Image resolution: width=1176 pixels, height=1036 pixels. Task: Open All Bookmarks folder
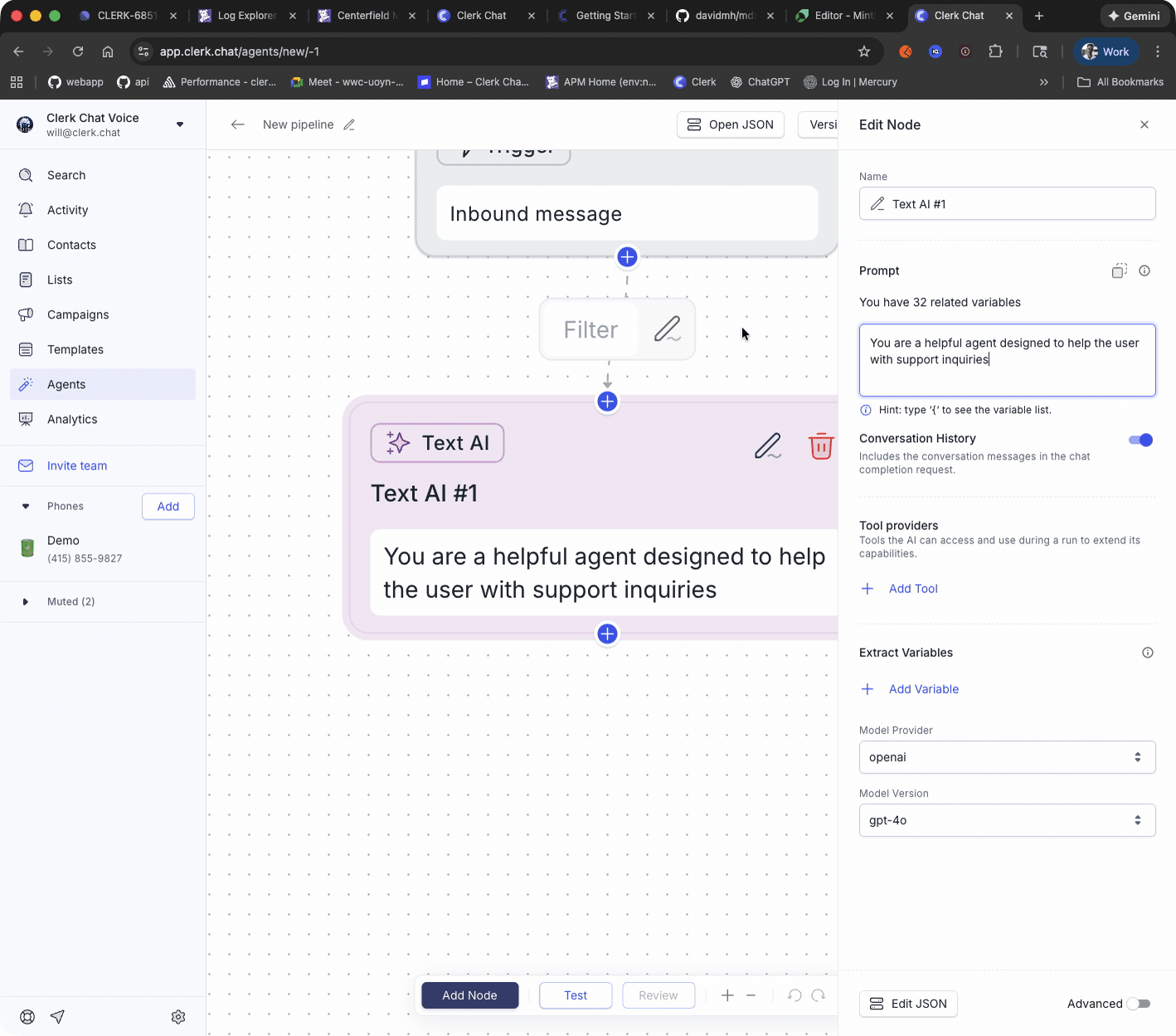point(1120,82)
